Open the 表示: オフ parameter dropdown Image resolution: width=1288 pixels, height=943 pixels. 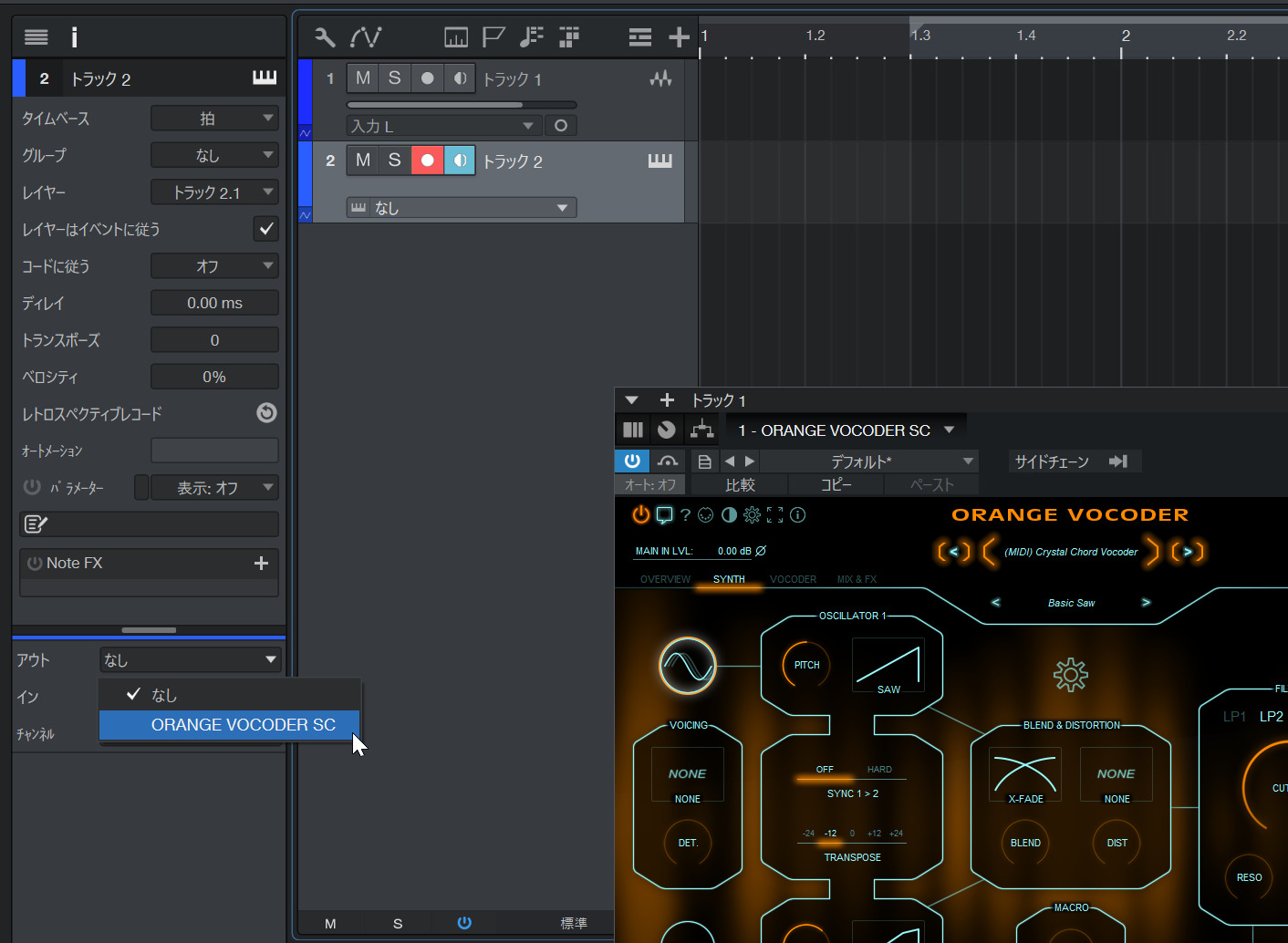point(214,488)
